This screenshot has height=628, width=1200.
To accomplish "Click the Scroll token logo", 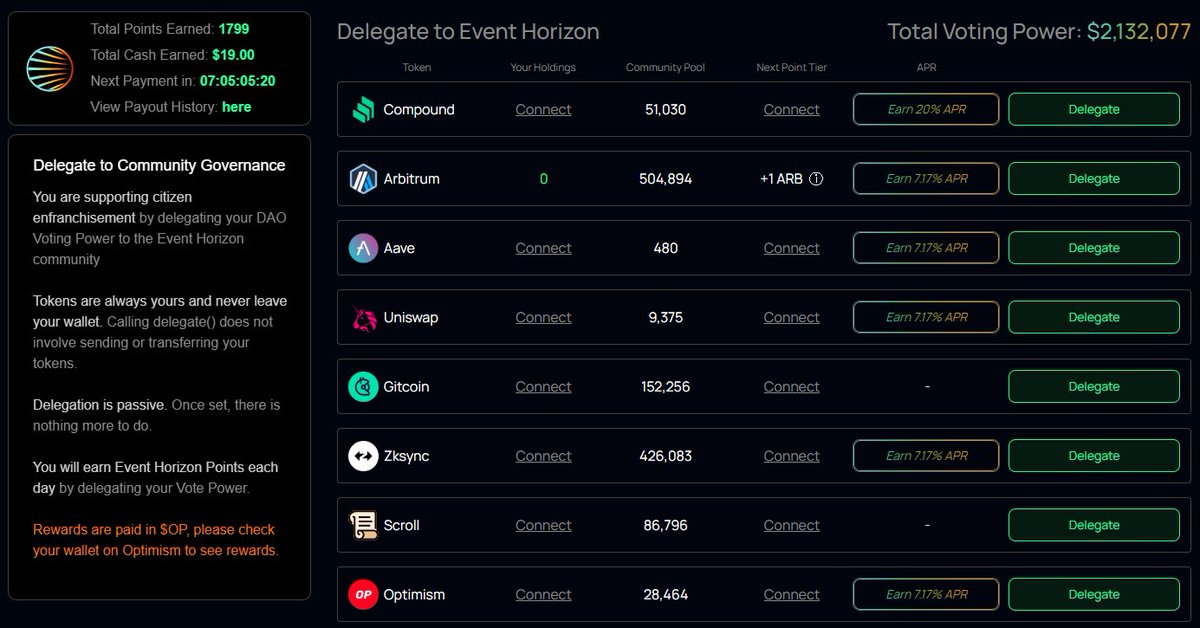I will [x=363, y=525].
